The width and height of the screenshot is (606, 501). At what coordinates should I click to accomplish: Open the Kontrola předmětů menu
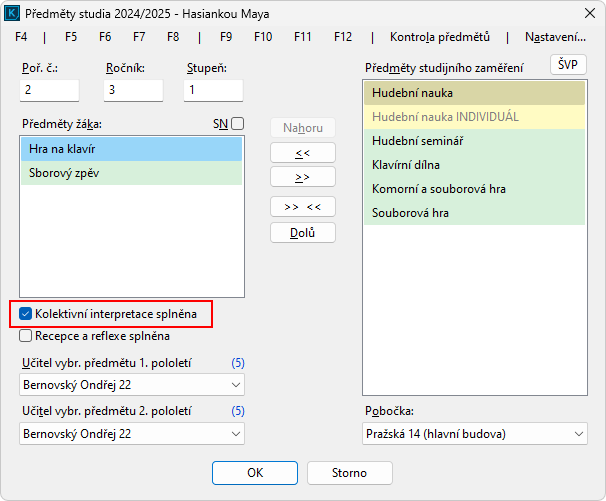[439, 37]
